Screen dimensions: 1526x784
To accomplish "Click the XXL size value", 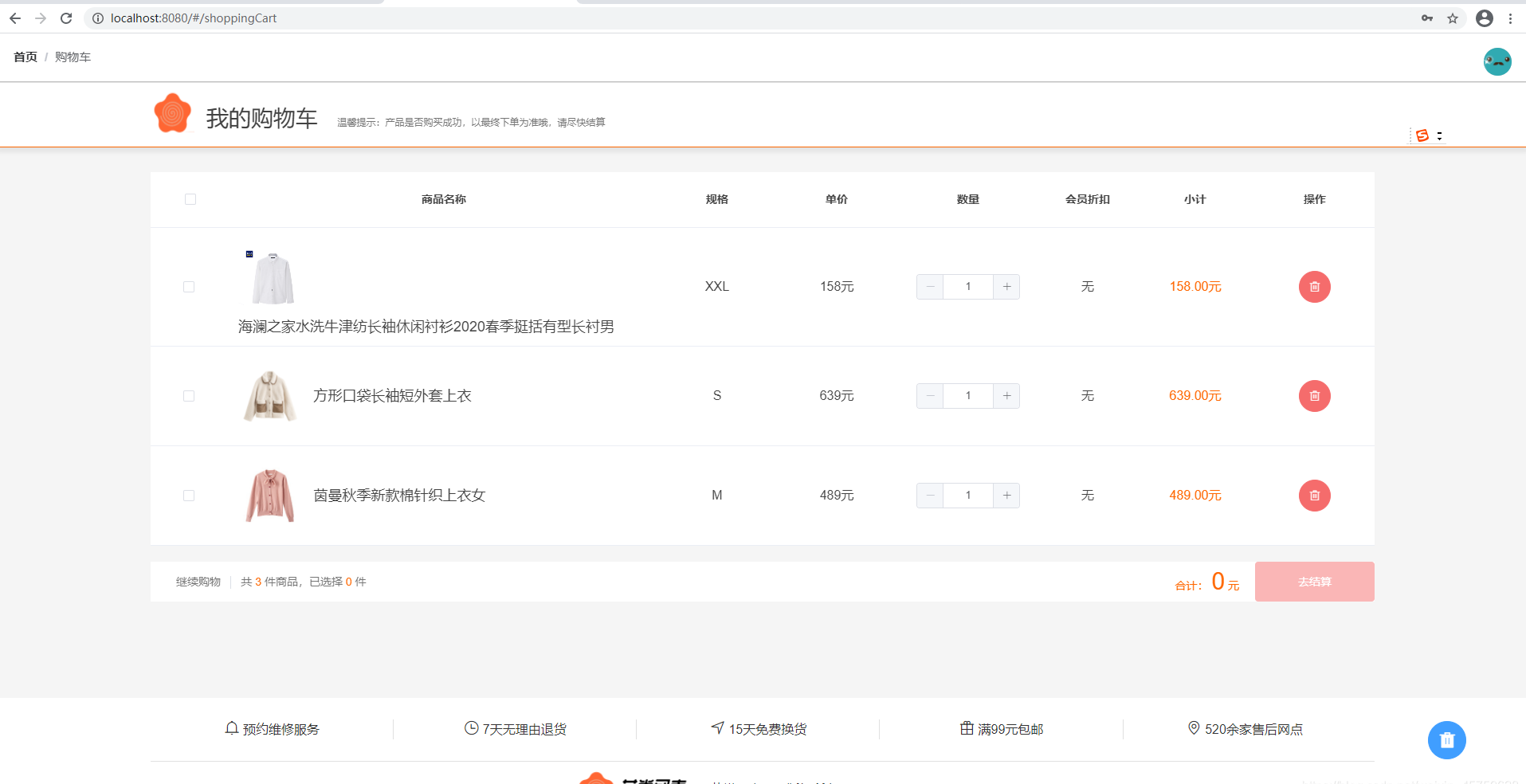I will click(x=717, y=287).
